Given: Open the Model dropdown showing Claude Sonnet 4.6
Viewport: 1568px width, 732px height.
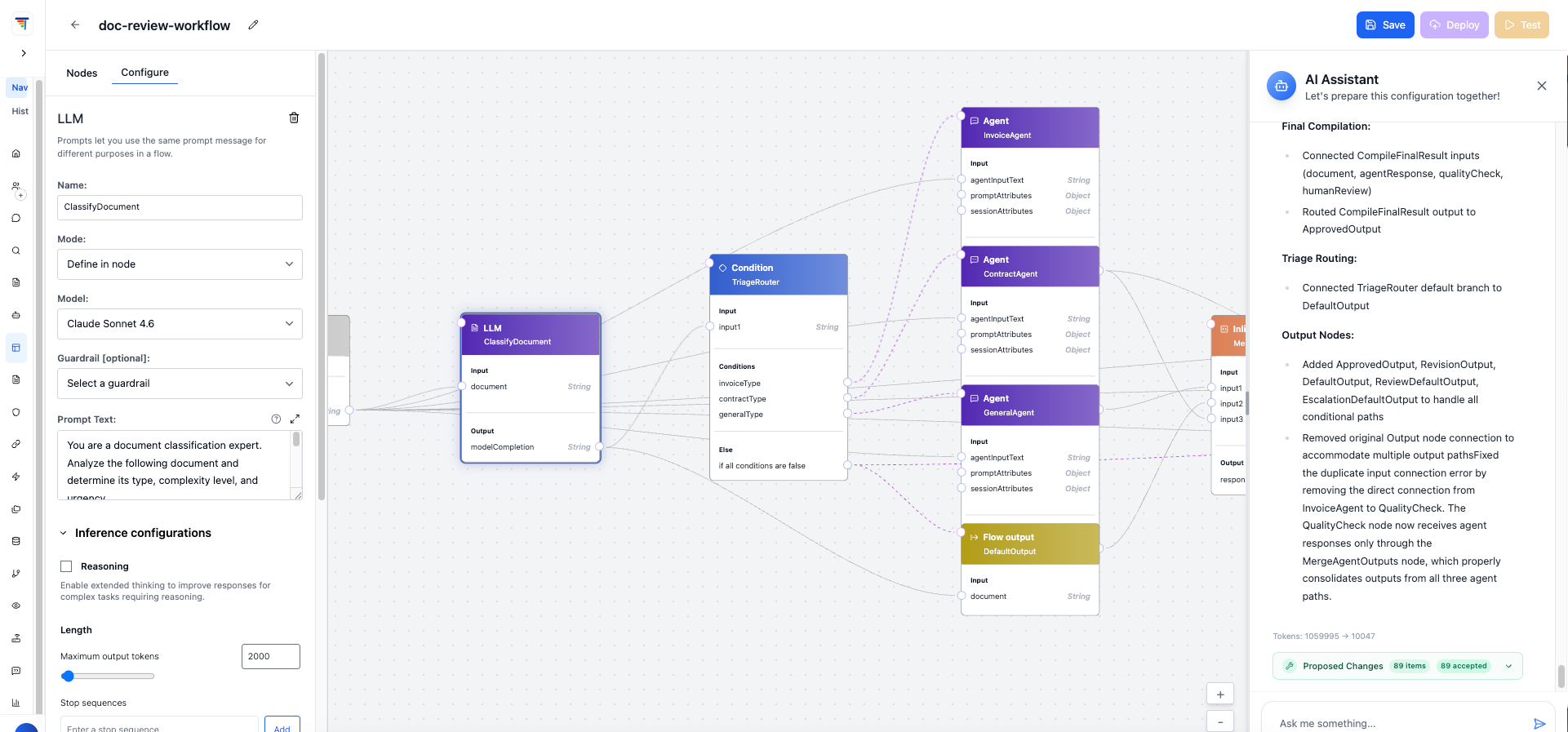Looking at the screenshot, I should point(180,324).
